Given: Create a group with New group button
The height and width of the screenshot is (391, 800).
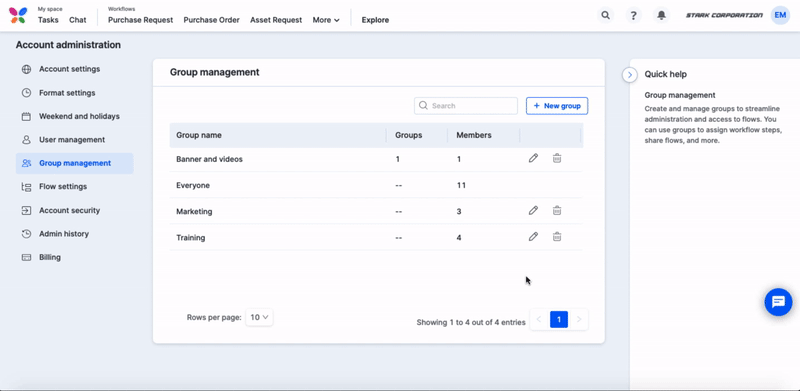Looking at the screenshot, I should [557, 106].
